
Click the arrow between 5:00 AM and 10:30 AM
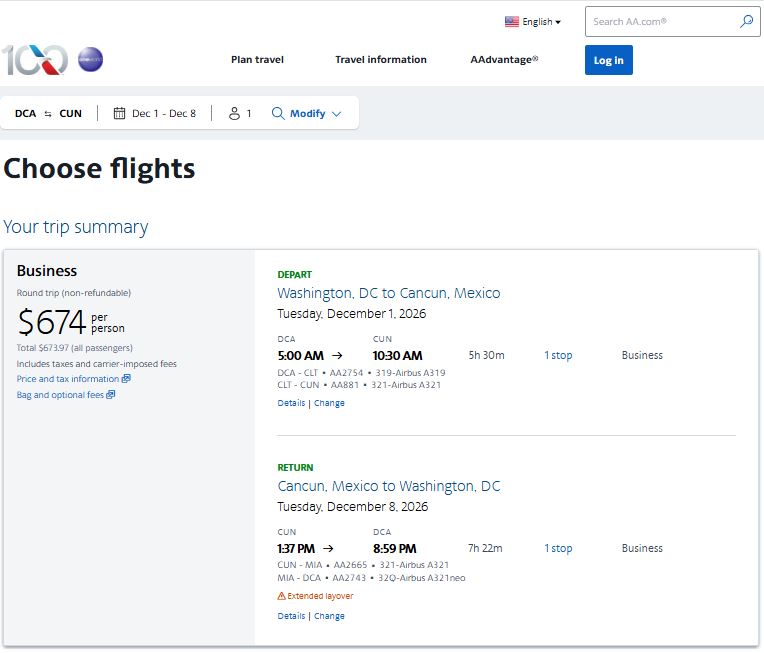pyautogui.click(x=337, y=355)
